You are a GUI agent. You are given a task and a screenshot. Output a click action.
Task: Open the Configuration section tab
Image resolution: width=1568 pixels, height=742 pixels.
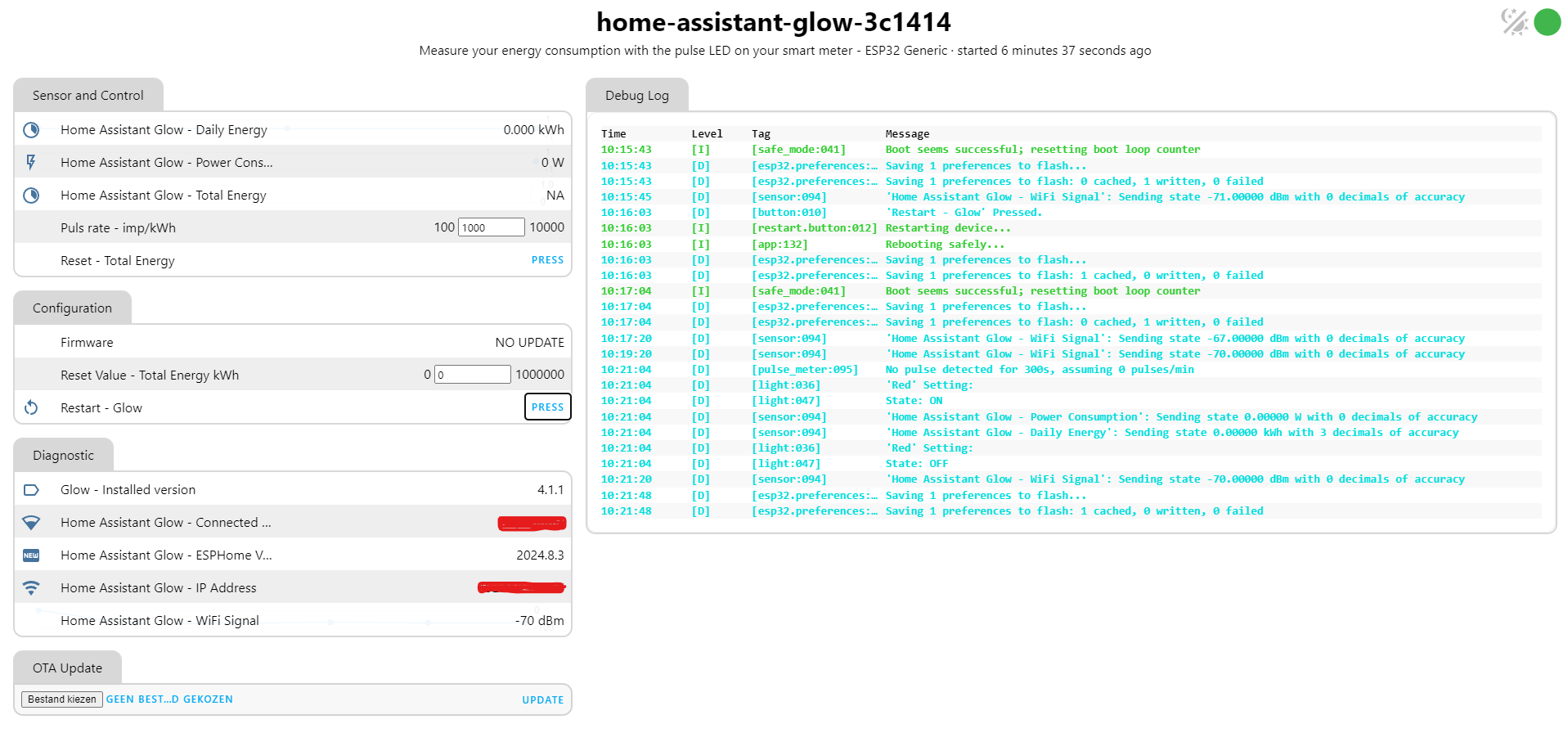pos(72,308)
